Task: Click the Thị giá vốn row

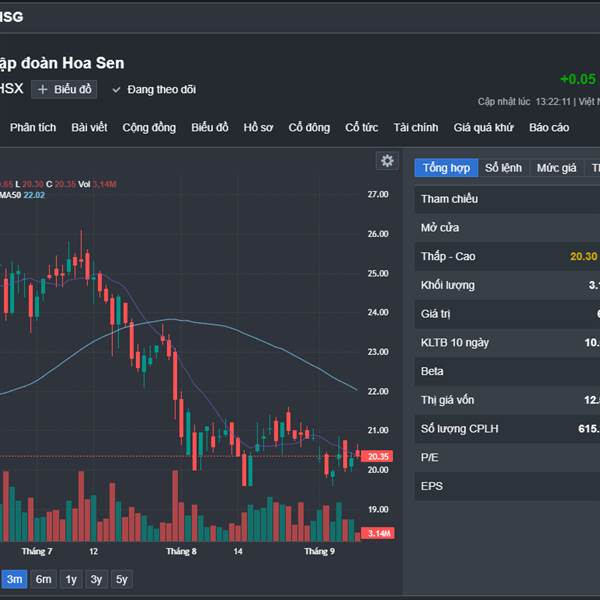Action: [x=507, y=400]
